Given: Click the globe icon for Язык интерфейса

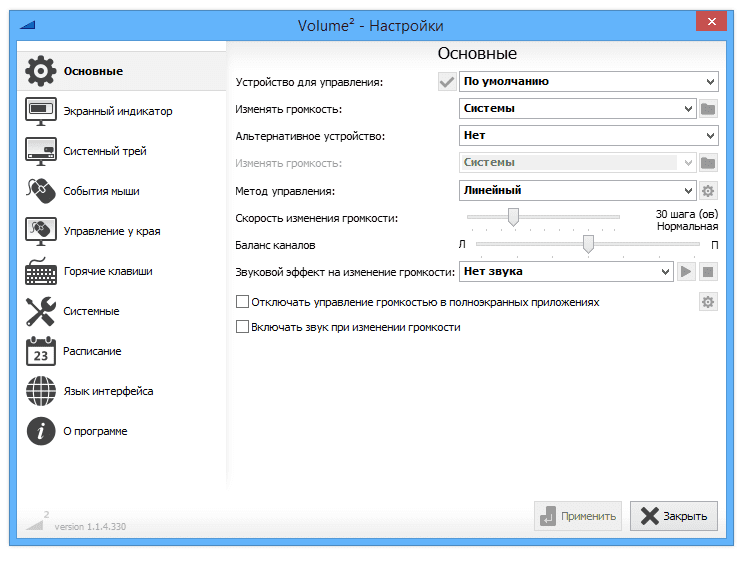Looking at the screenshot, I should point(41,391).
